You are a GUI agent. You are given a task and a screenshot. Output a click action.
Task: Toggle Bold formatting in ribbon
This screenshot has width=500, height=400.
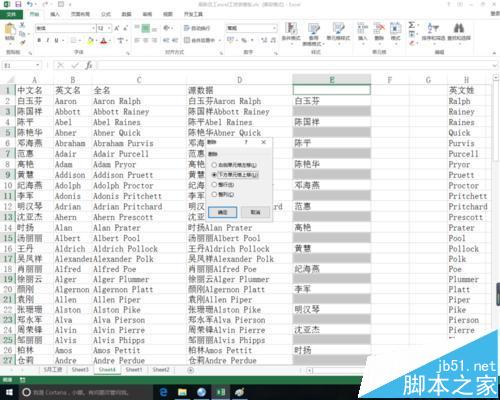[39, 40]
